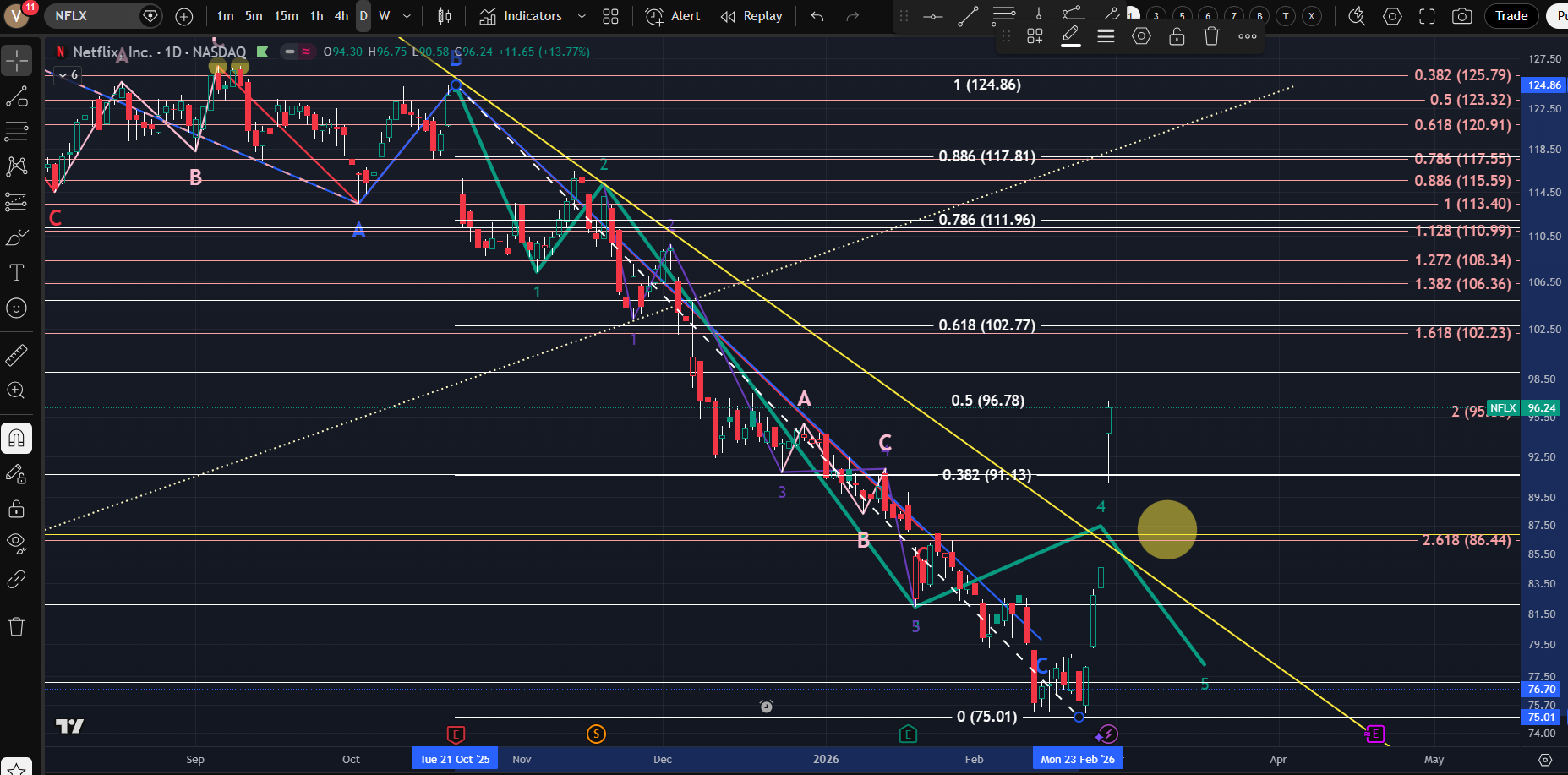Open the layout templates grid icon
This screenshot has height=775, width=1568.
(x=610, y=16)
